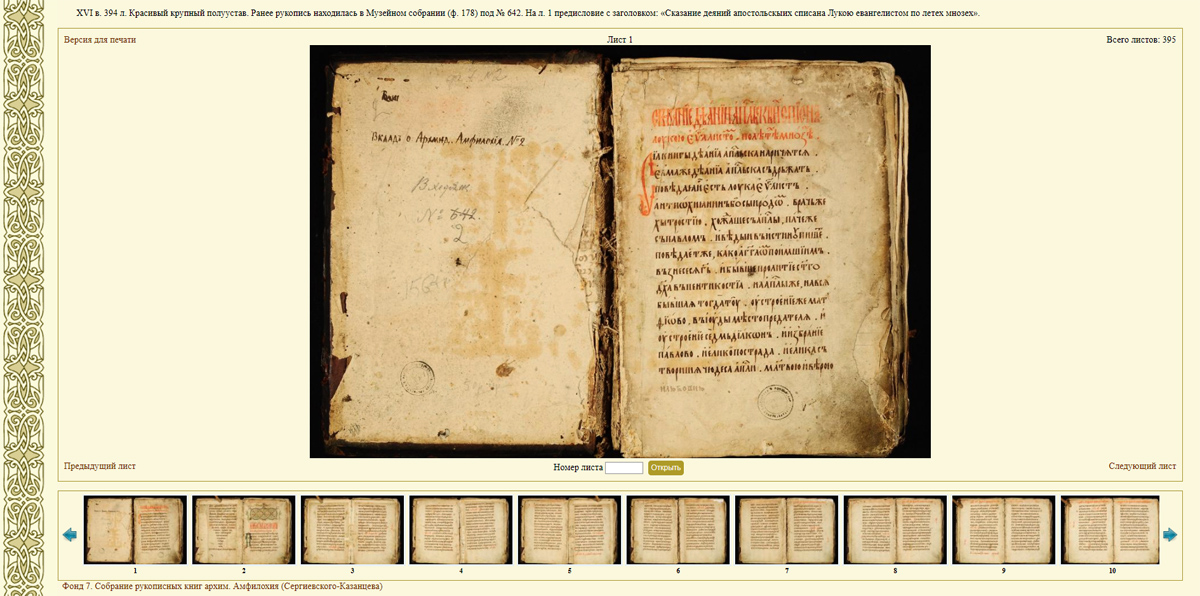Show sheet 9 from thumbnail strip
The image size is (1200, 596).
[x=1003, y=530]
